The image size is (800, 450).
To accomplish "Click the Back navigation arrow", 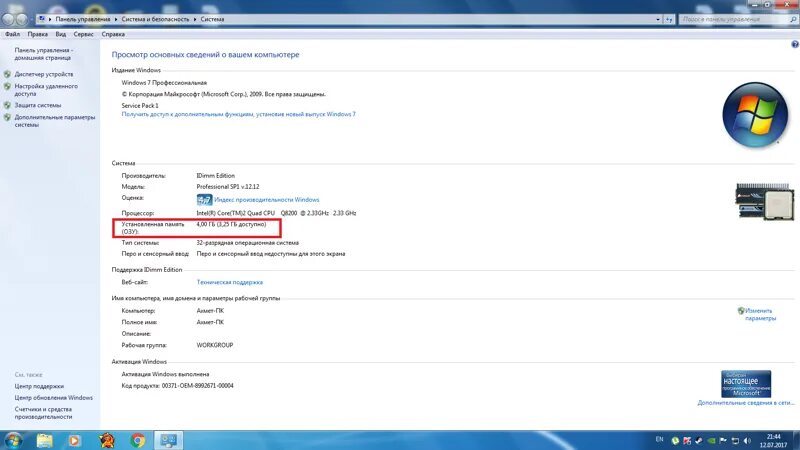I will point(8,19).
